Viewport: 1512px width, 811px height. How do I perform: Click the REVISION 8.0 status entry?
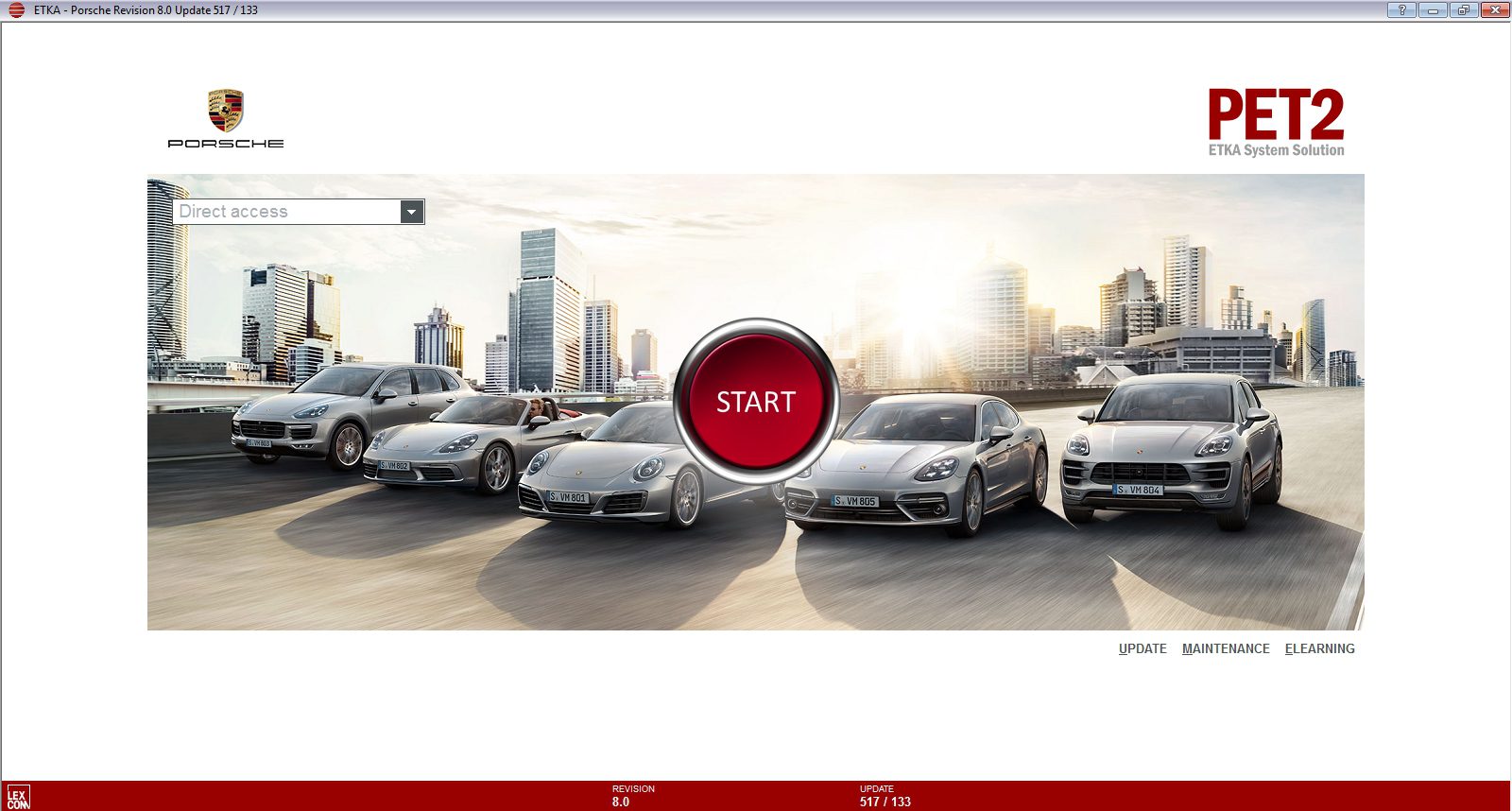[x=633, y=796]
